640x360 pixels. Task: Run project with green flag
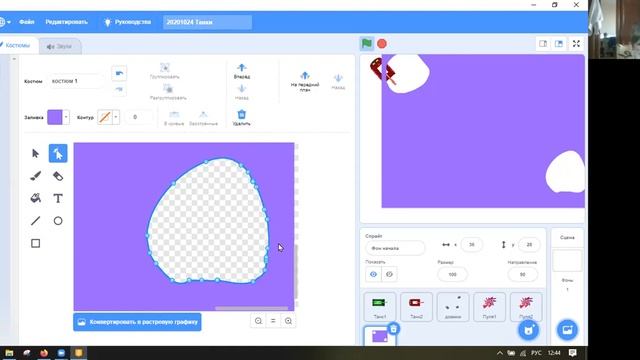pos(367,43)
